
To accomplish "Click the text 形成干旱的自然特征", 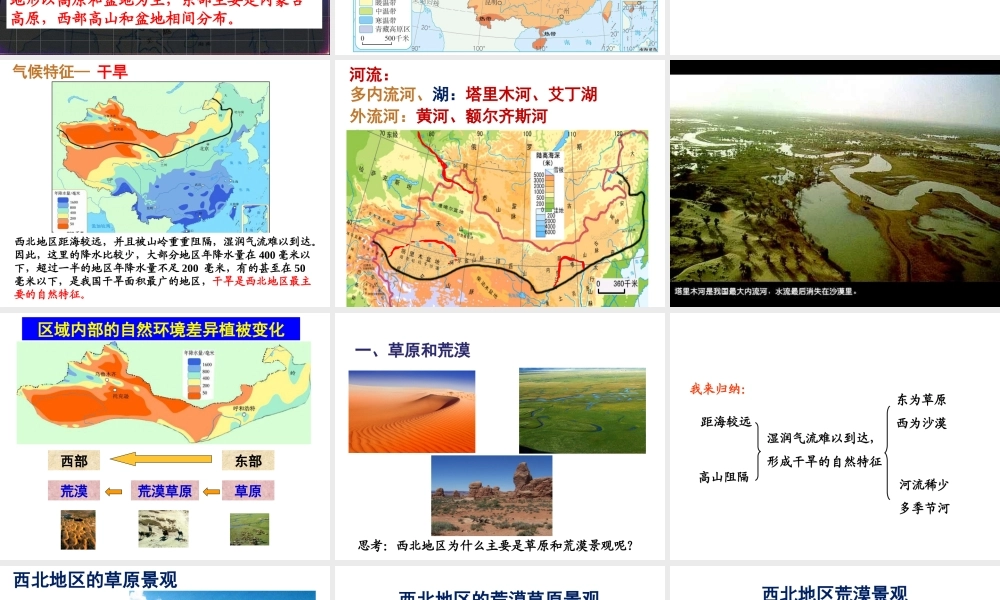I will point(824,461).
